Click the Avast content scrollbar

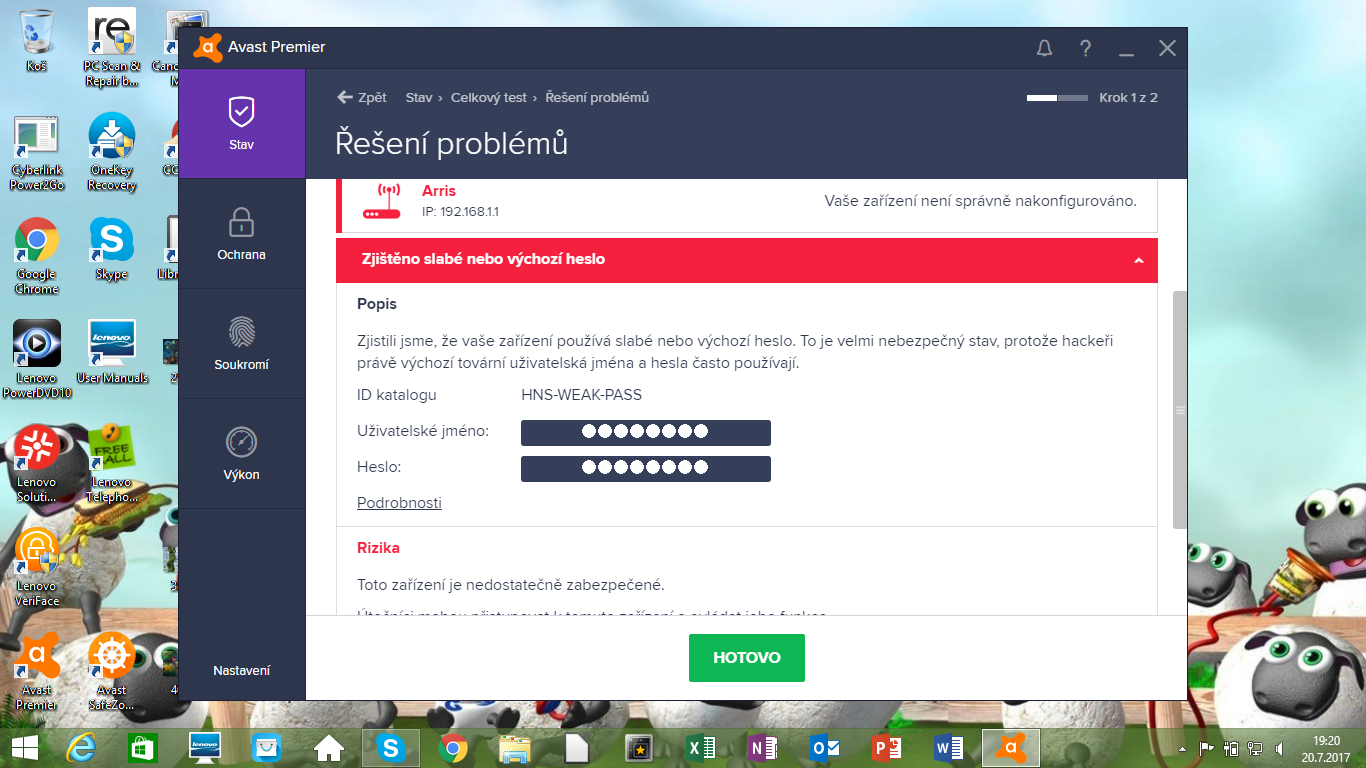coord(1179,410)
